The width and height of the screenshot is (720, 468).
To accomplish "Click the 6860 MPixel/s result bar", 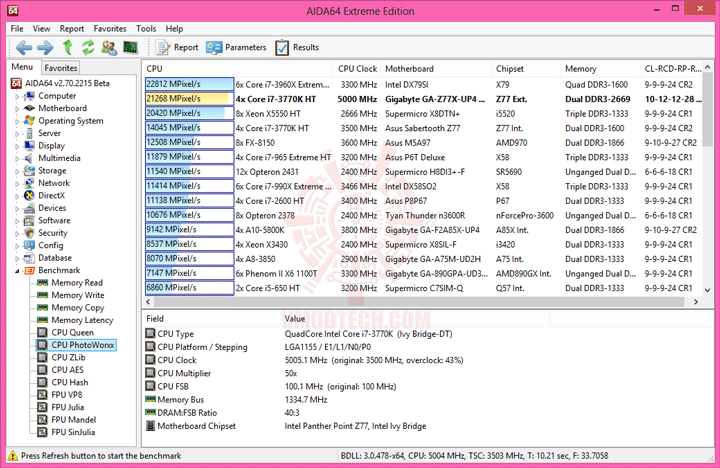I will coord(189,288).
